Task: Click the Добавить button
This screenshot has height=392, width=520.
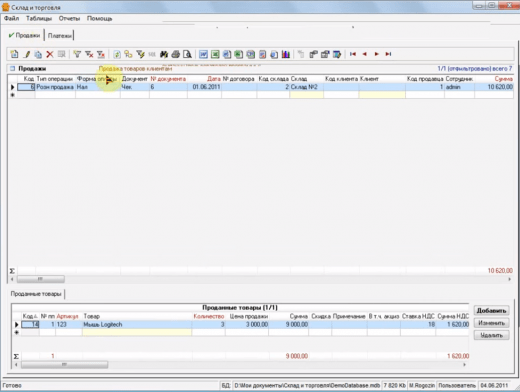Action: click(x=491, y=311)
